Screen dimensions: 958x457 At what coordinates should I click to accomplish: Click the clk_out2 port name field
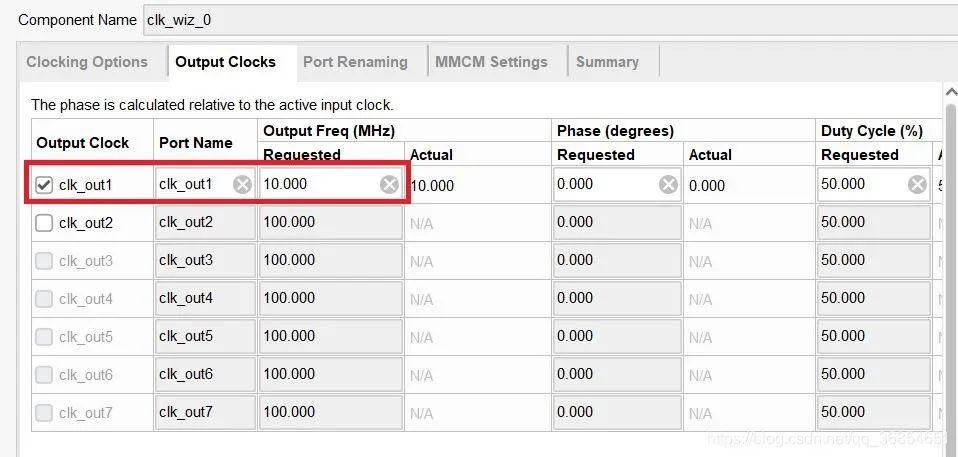click(205, 222)
